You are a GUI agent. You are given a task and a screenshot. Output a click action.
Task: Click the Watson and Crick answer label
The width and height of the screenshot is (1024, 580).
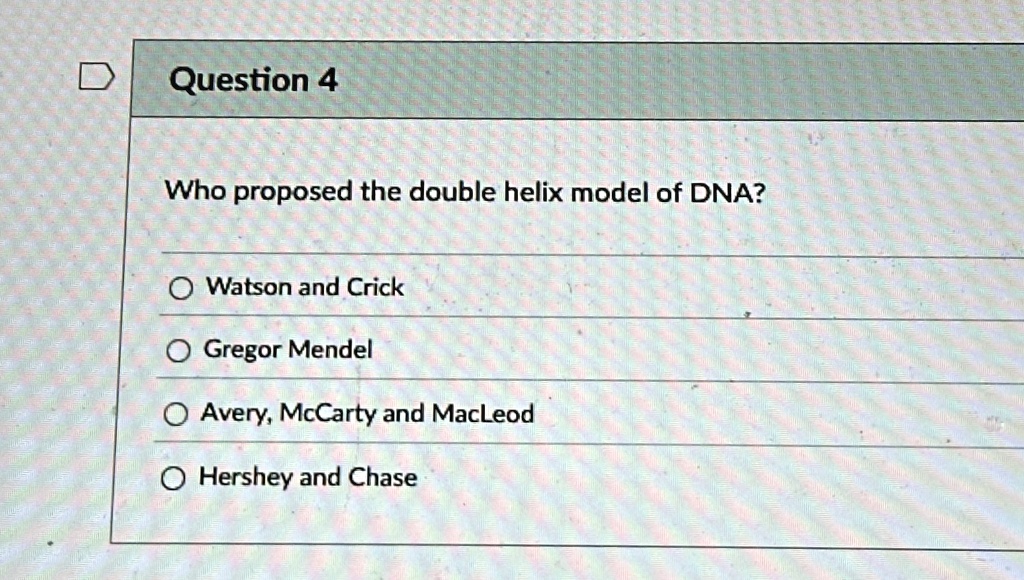tap(303, 287)
